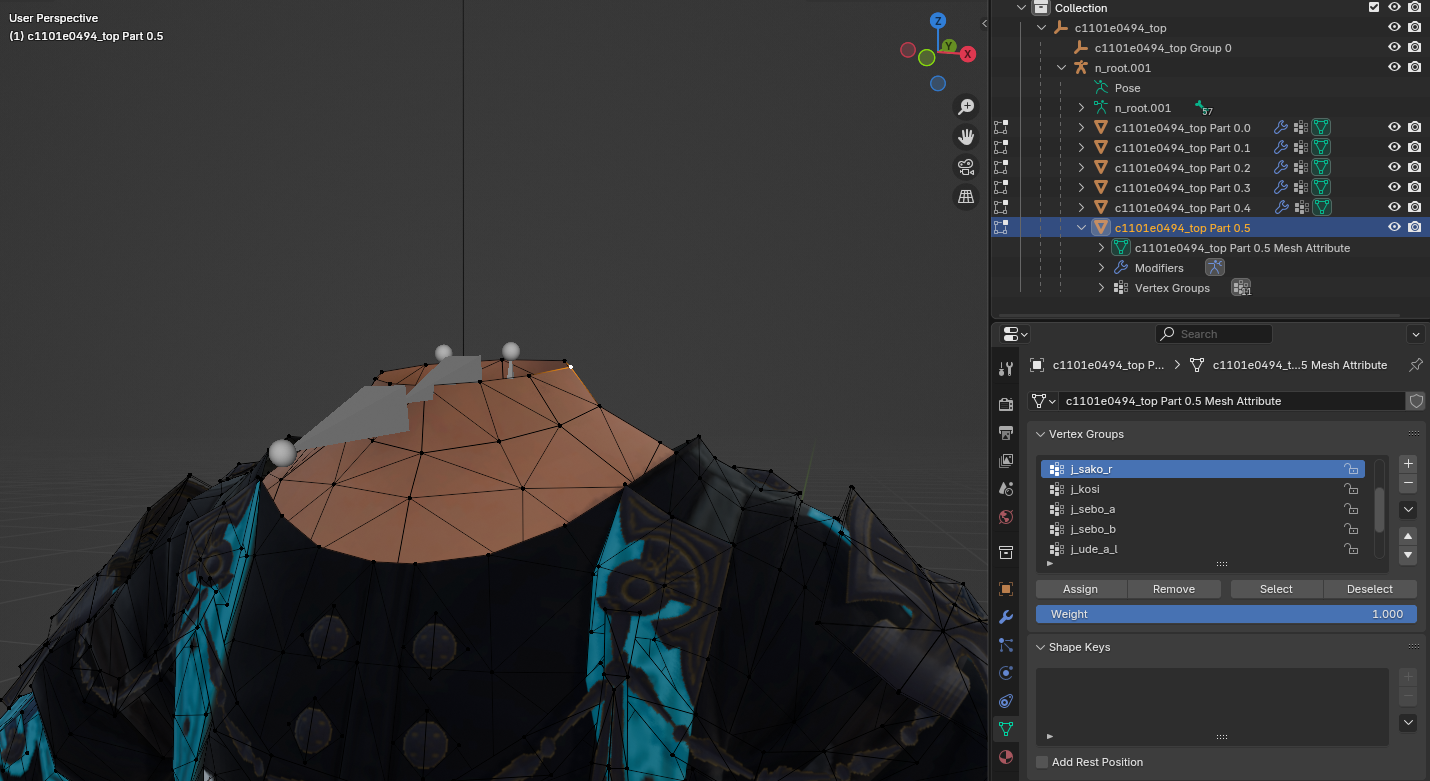Open the Object properties tab
Screen dimensions: 1430x781
pos(1006,589)
